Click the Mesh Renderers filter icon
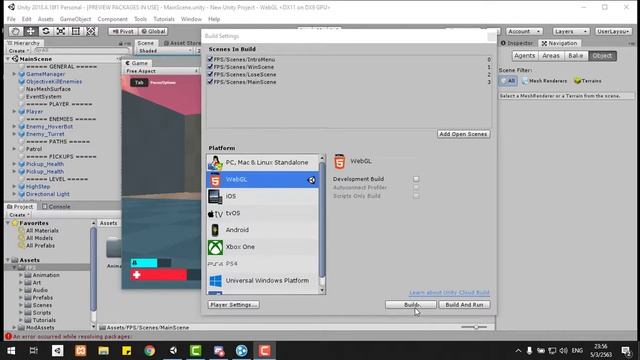 click(x=525, y=81)
